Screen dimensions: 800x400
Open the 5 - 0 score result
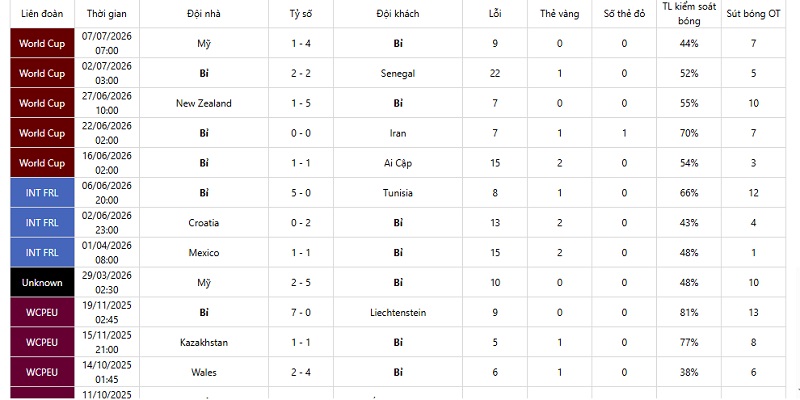click(x=301, y=193)
